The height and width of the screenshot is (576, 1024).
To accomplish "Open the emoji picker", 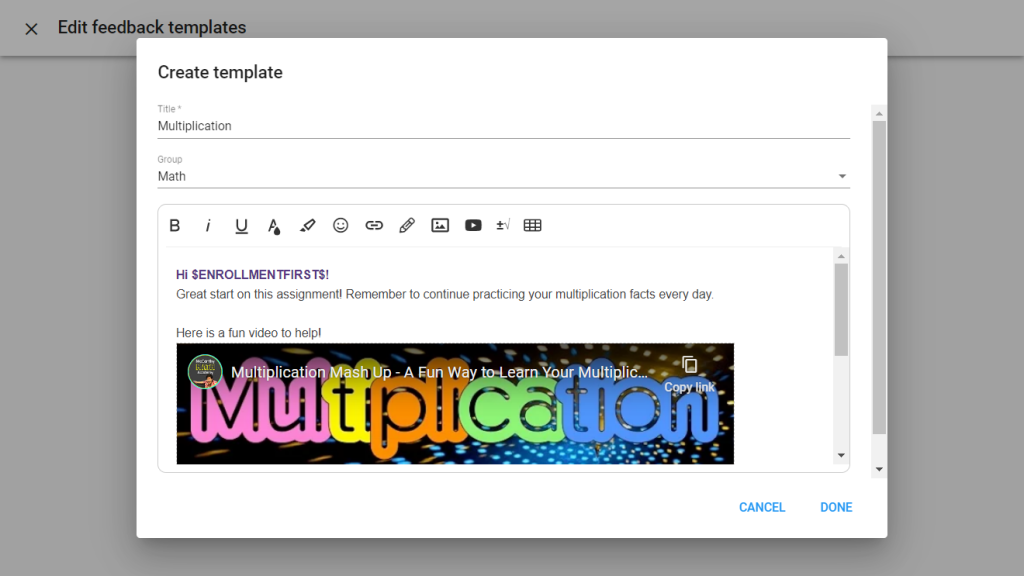I will pyautogui.click(x=341, y=226).
